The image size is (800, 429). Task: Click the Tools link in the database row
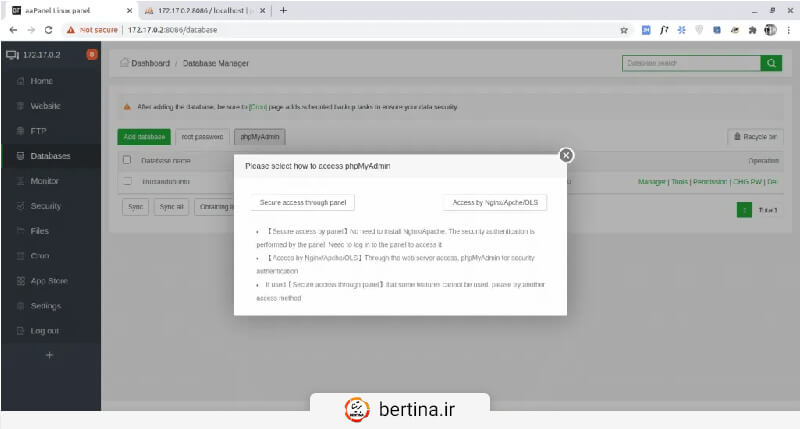coord(680,182)
